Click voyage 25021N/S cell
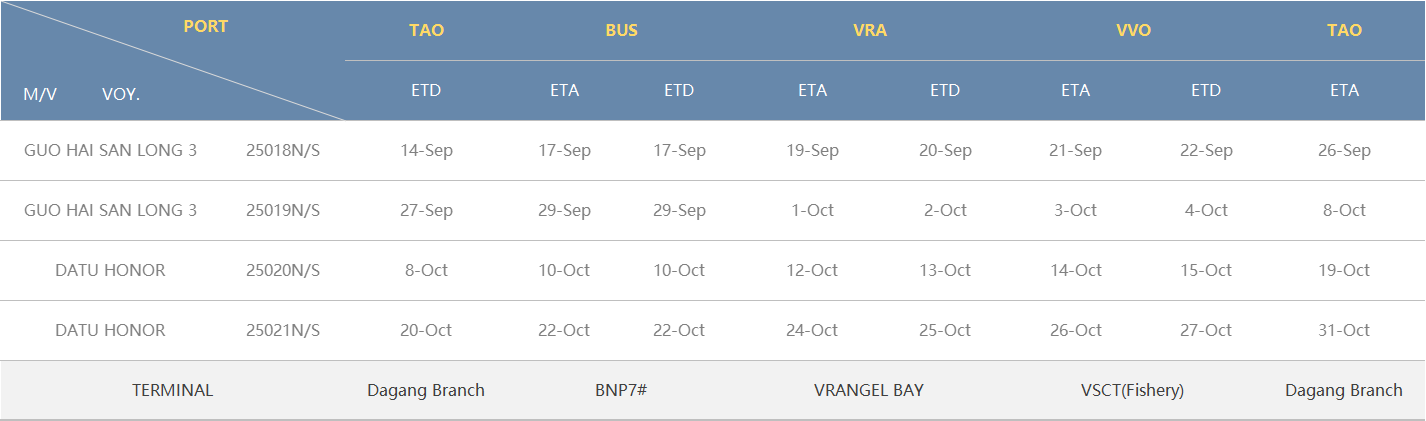 pyautogui.click(x=283, y=331)
